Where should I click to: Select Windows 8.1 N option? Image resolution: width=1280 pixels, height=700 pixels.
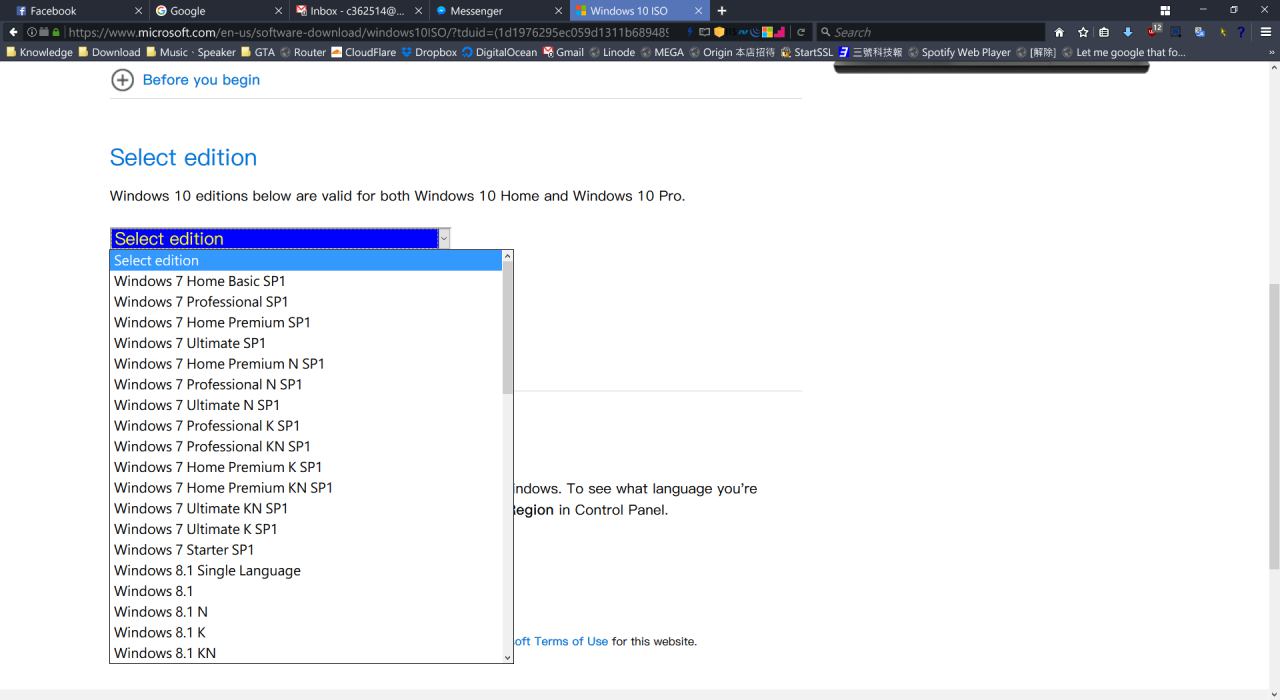tap(305, 611)
